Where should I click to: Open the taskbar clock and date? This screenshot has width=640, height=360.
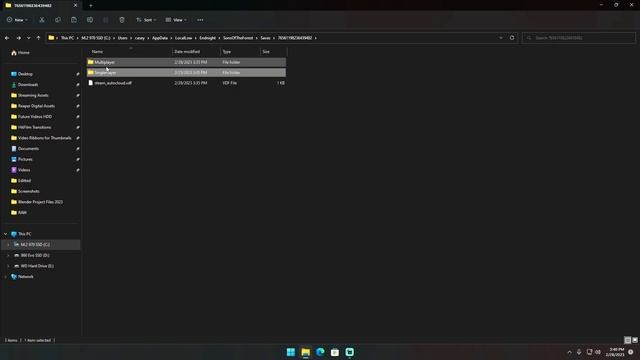coord(615,352)
